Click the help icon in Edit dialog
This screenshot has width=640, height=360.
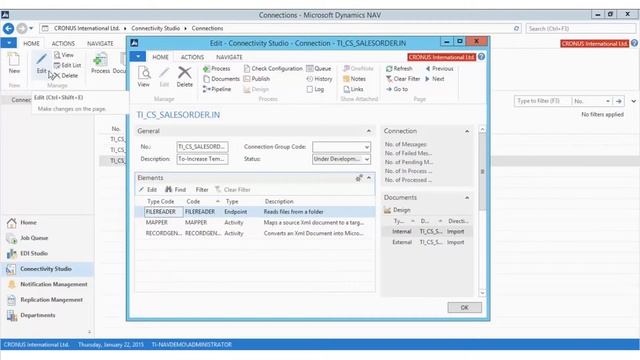(x=482, y=57)
